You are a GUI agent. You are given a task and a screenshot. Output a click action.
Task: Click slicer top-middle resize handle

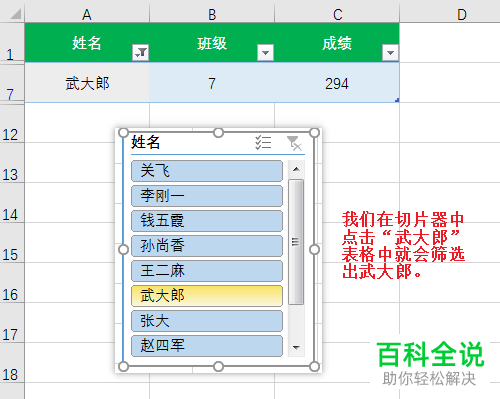[218, 133]
